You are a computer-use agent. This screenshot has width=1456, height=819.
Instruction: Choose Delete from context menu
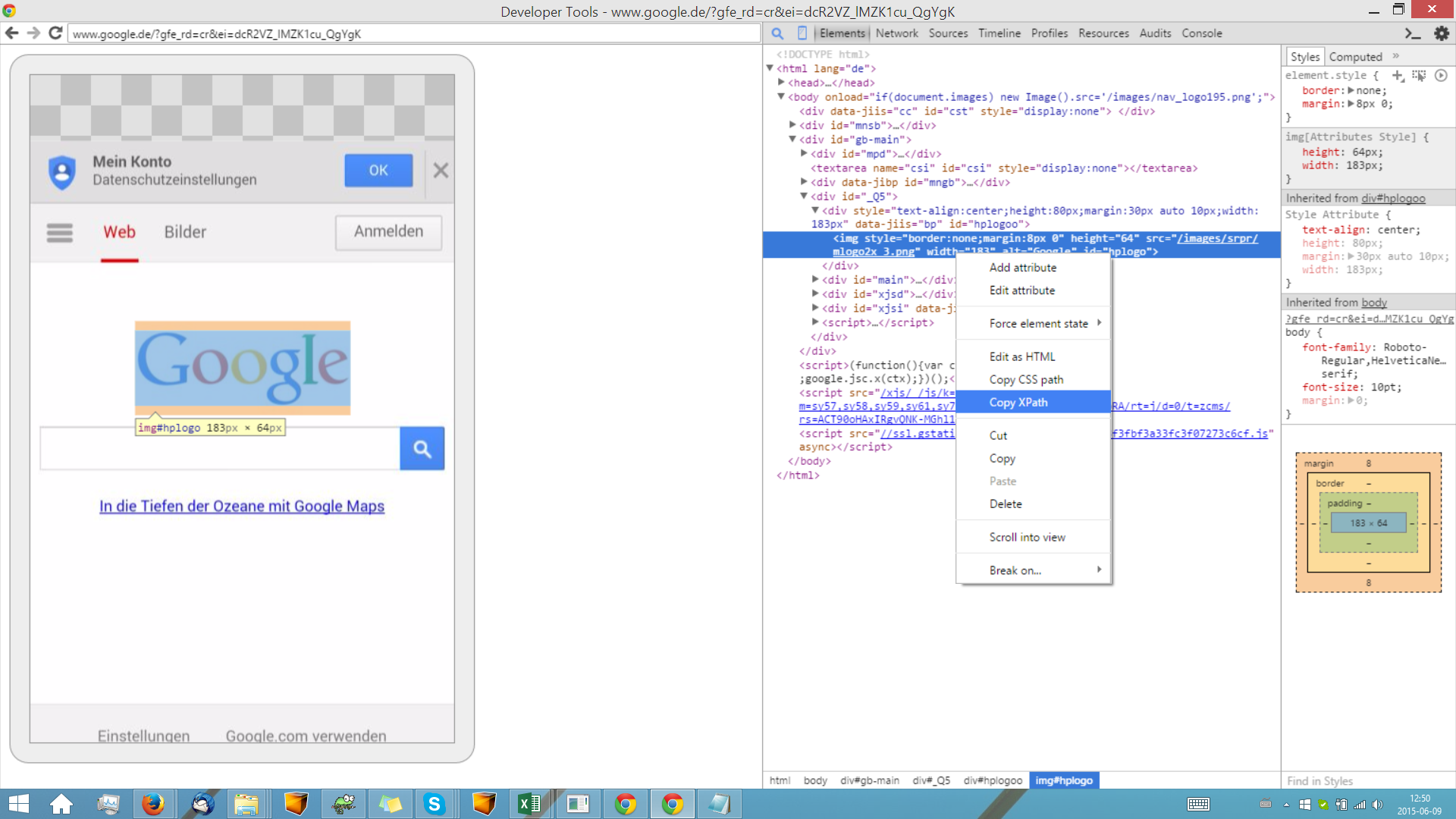[1033, 504]
